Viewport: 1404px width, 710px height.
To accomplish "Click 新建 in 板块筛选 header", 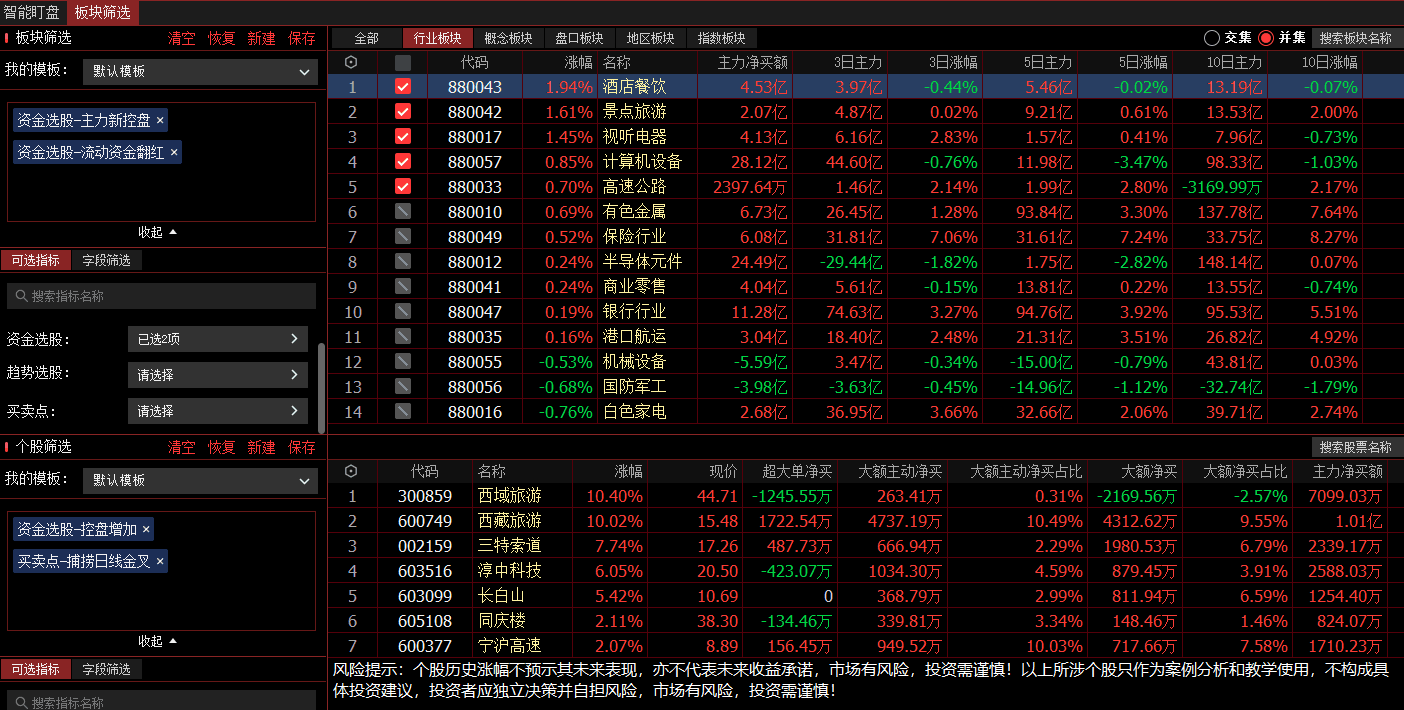I will point(261,38).
